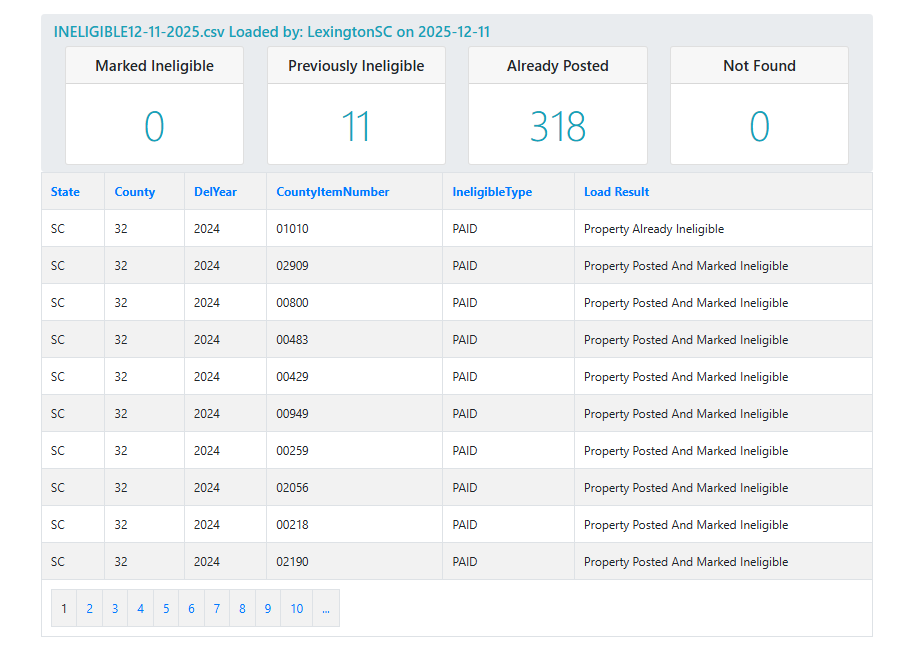Click Marked Ineligible count 0

point(154,126)
